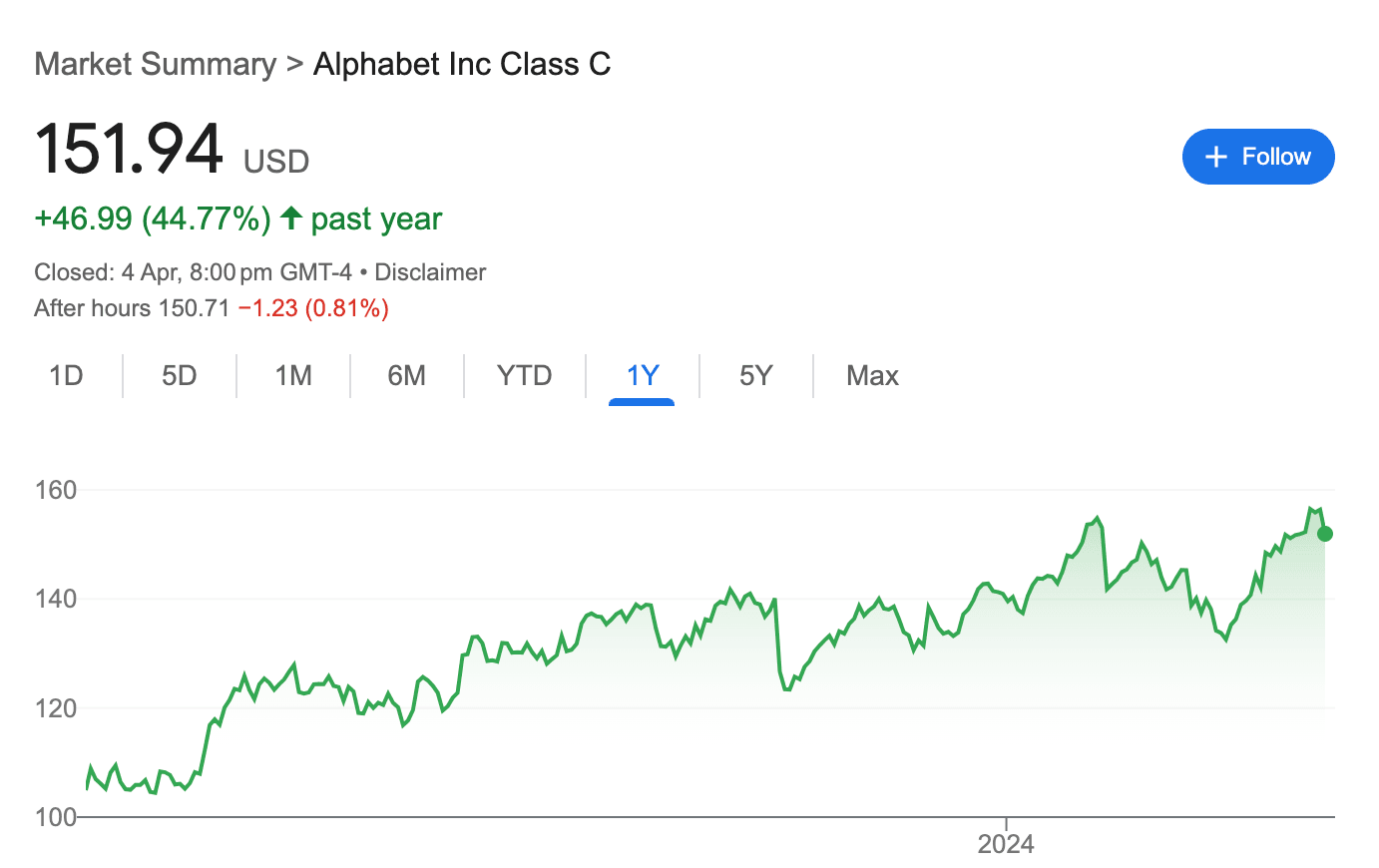Screen dimensions: 1379x868
Task: Click the green end-point dot on the chart
Action: (x=1325, y=534)
